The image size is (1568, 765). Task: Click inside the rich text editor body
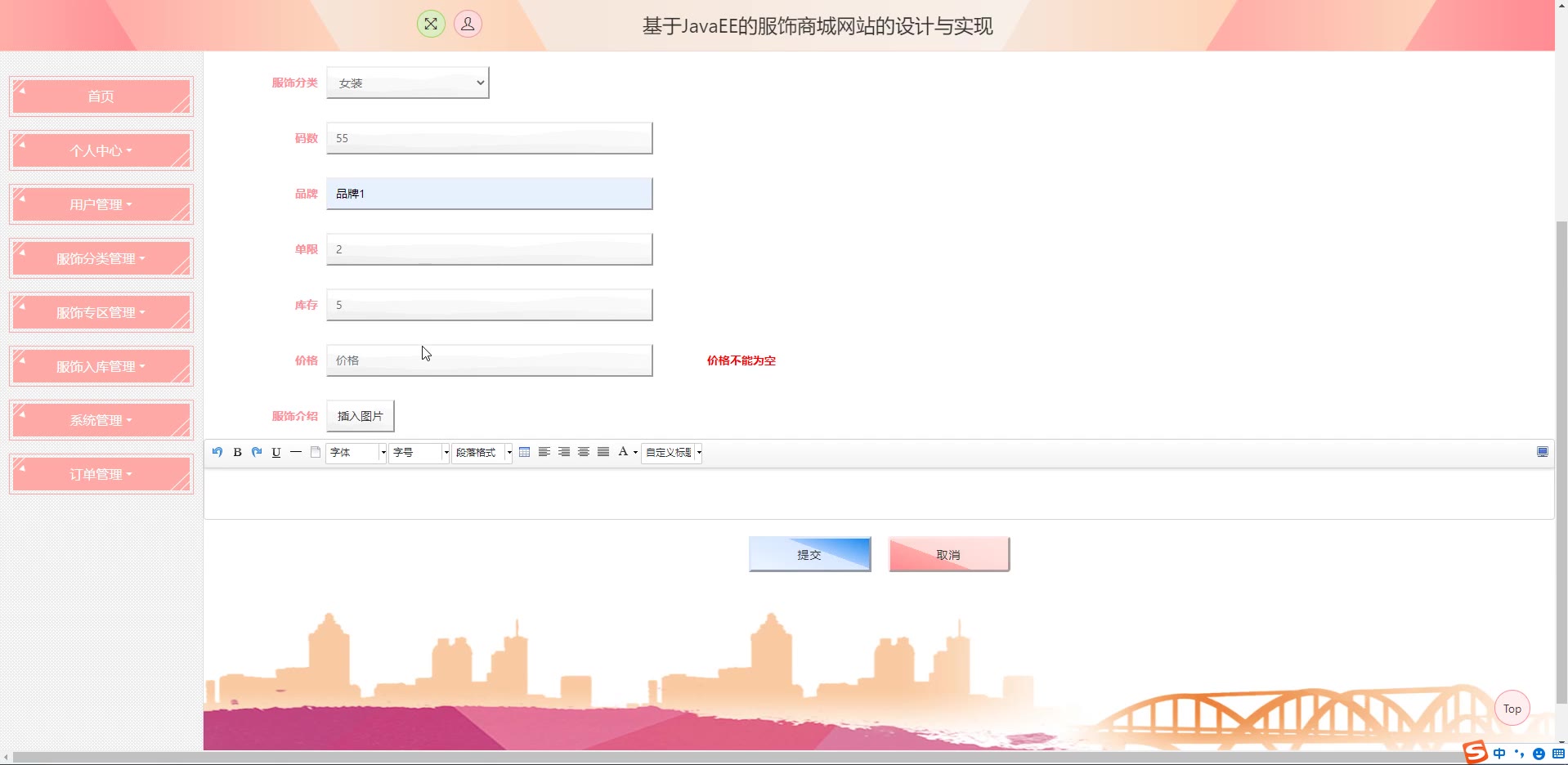tap(879, 493)
